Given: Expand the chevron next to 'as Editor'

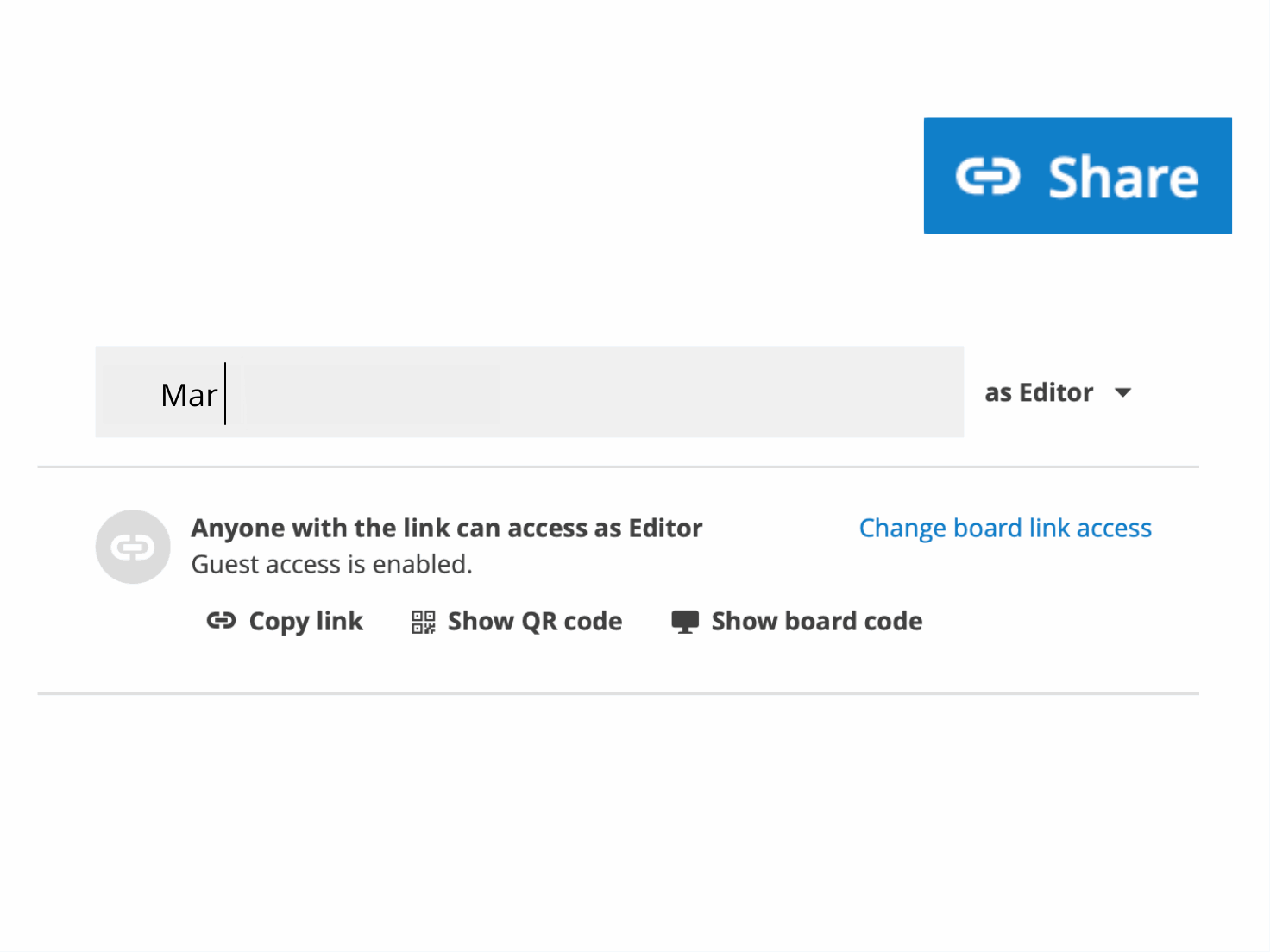Looking at the screenshot, I should click(x=1122, y=392).
